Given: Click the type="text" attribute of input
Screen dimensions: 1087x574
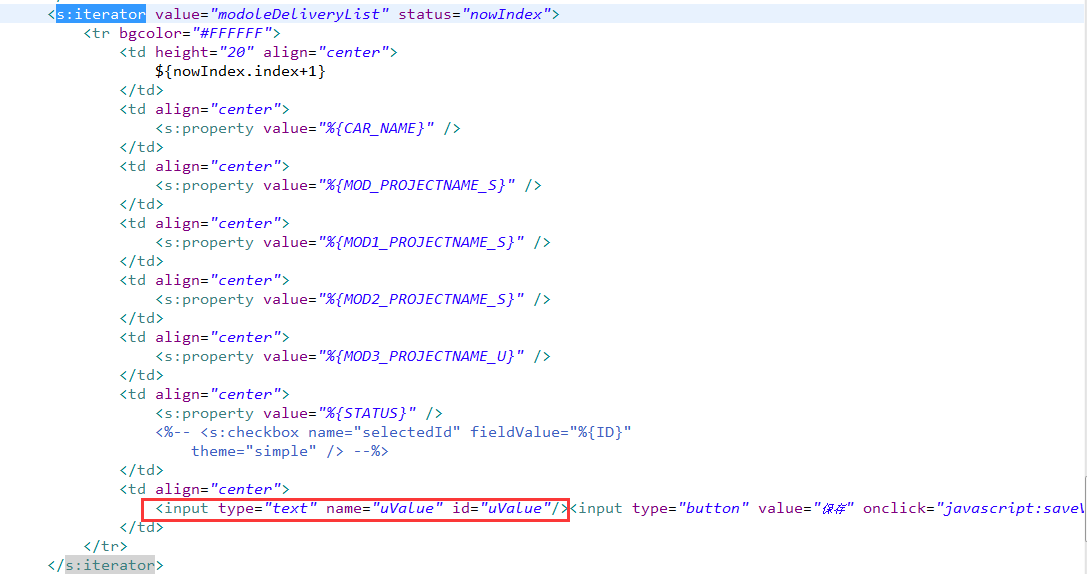Looking at the screenshot, I should [268, 508].
